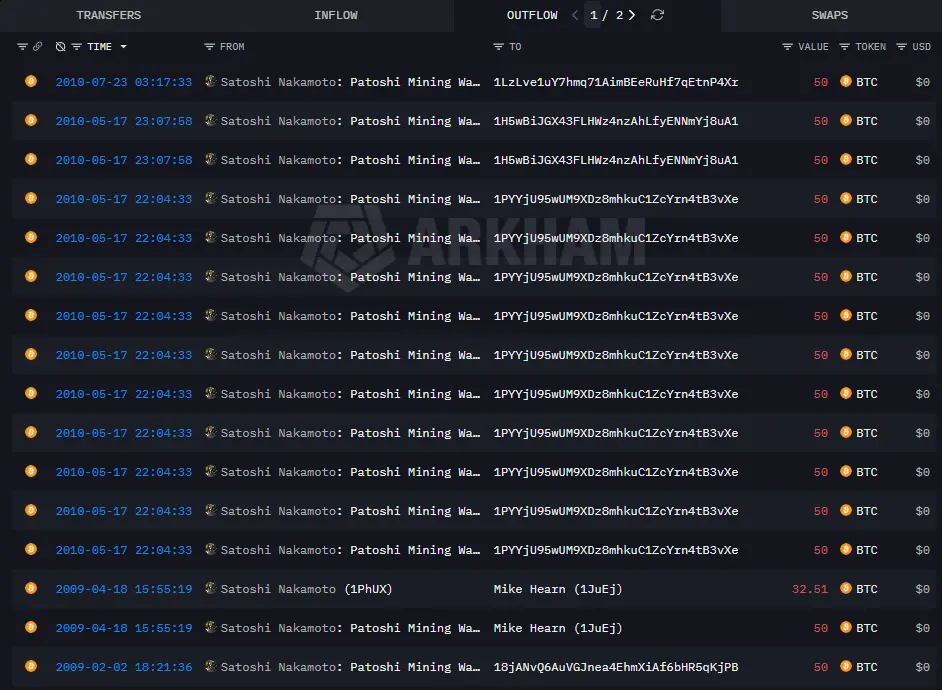Click Satoshi avatar icon on 2009-02-02 row

(x=210, y=665)
